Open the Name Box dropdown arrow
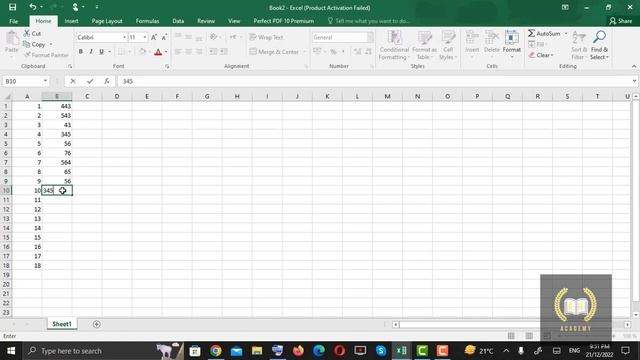 [45, 81]
